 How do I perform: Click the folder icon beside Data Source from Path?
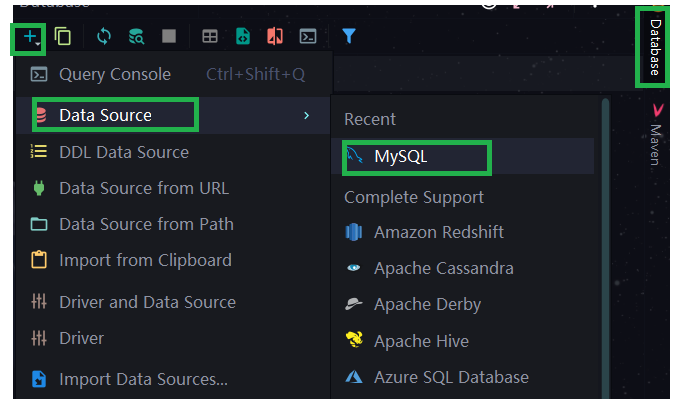click(x=39, y=224)
